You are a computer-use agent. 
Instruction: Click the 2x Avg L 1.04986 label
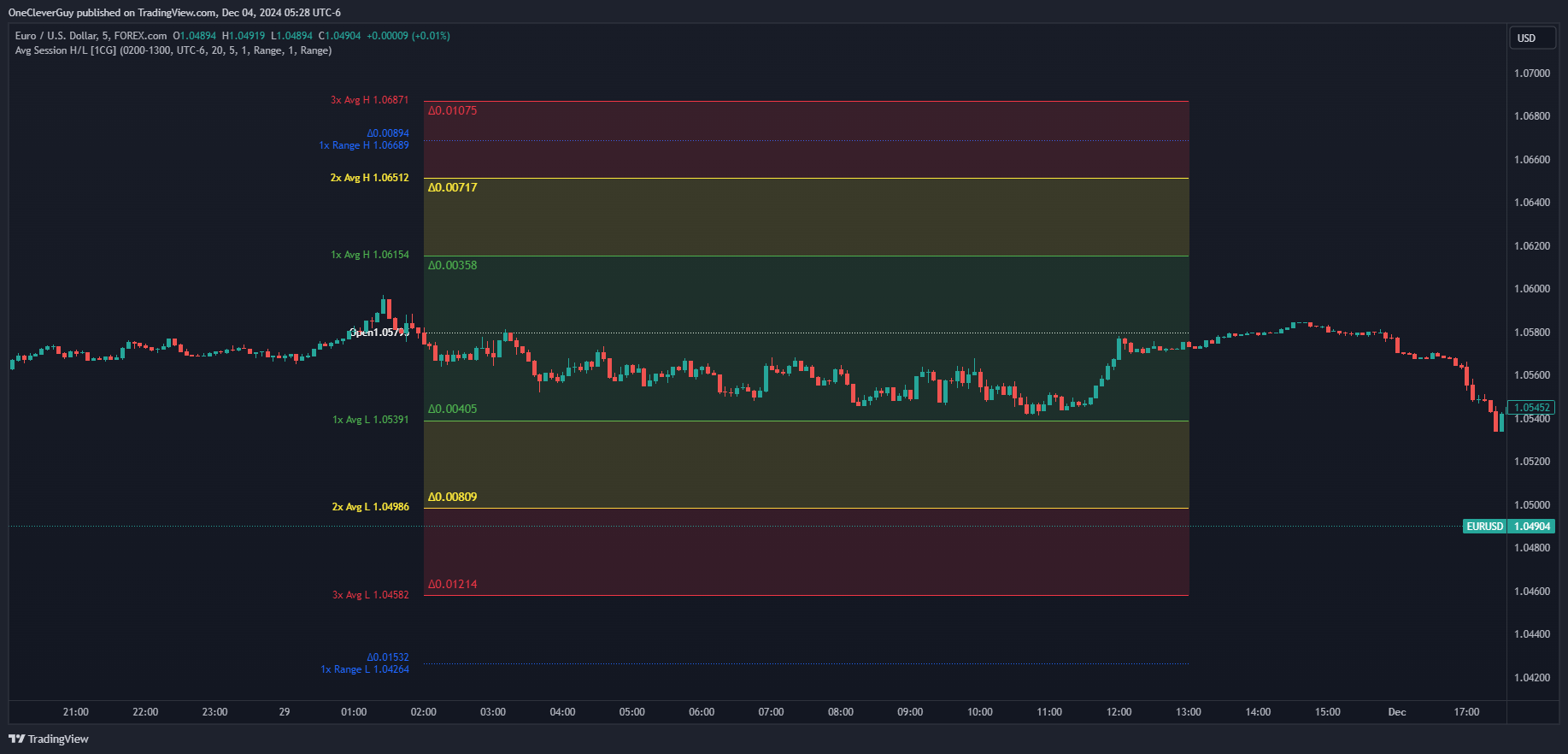[371, 507]
